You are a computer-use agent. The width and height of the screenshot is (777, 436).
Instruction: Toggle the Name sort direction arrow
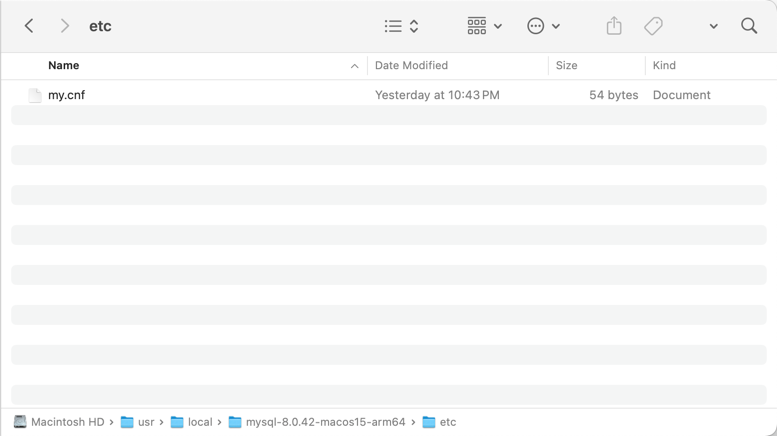click(354, 66)
